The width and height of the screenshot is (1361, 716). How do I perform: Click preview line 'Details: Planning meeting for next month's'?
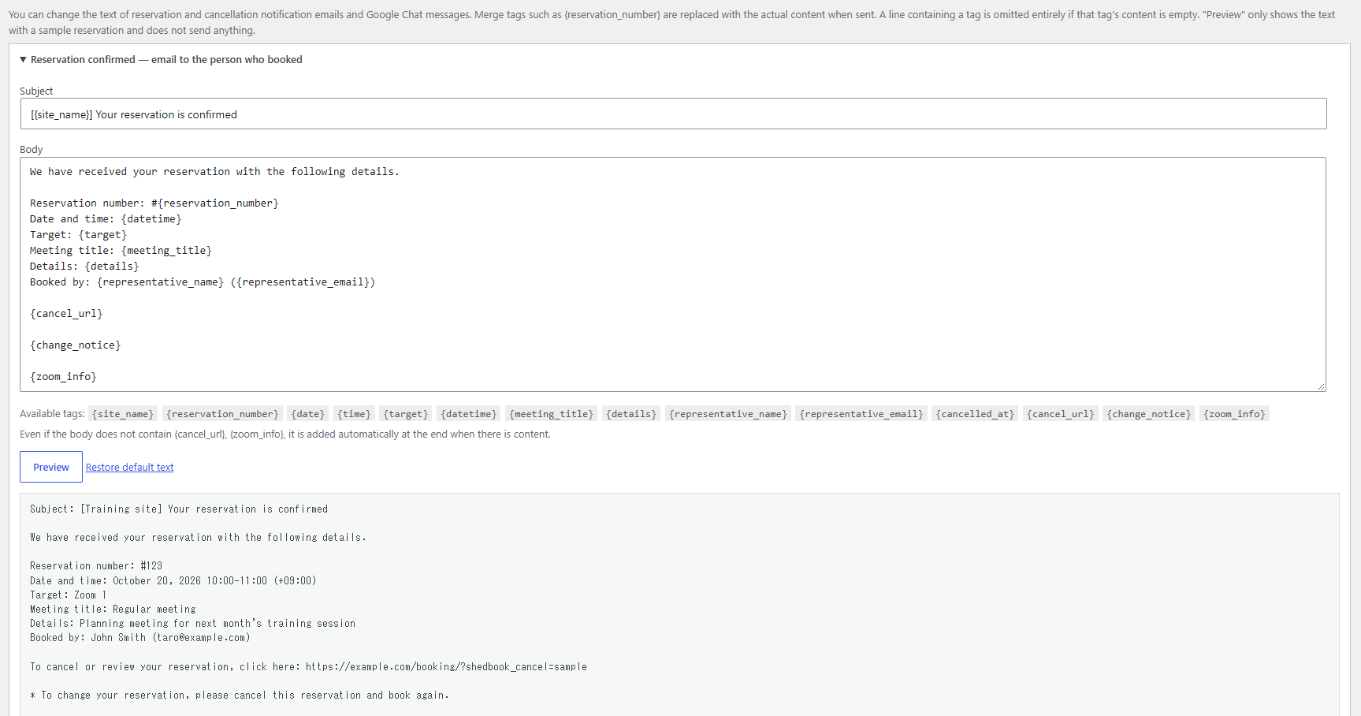coord(193,623)
